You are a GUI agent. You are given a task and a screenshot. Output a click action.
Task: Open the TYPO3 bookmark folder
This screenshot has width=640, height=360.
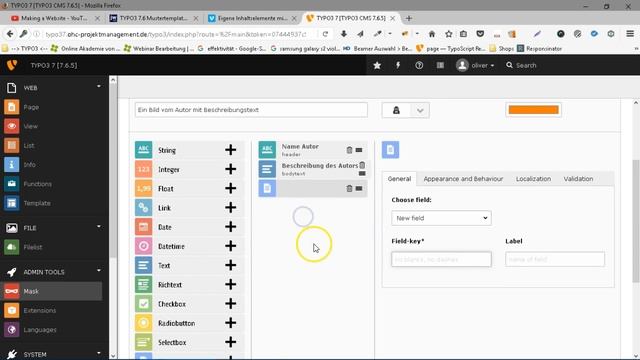pos(24,49)
